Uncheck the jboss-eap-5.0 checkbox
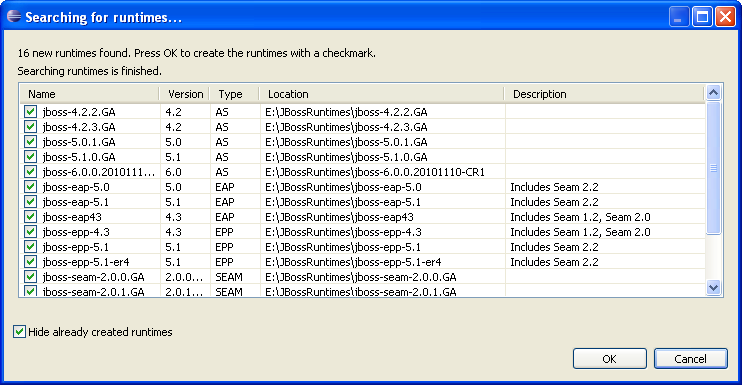 tap(30, 187)
